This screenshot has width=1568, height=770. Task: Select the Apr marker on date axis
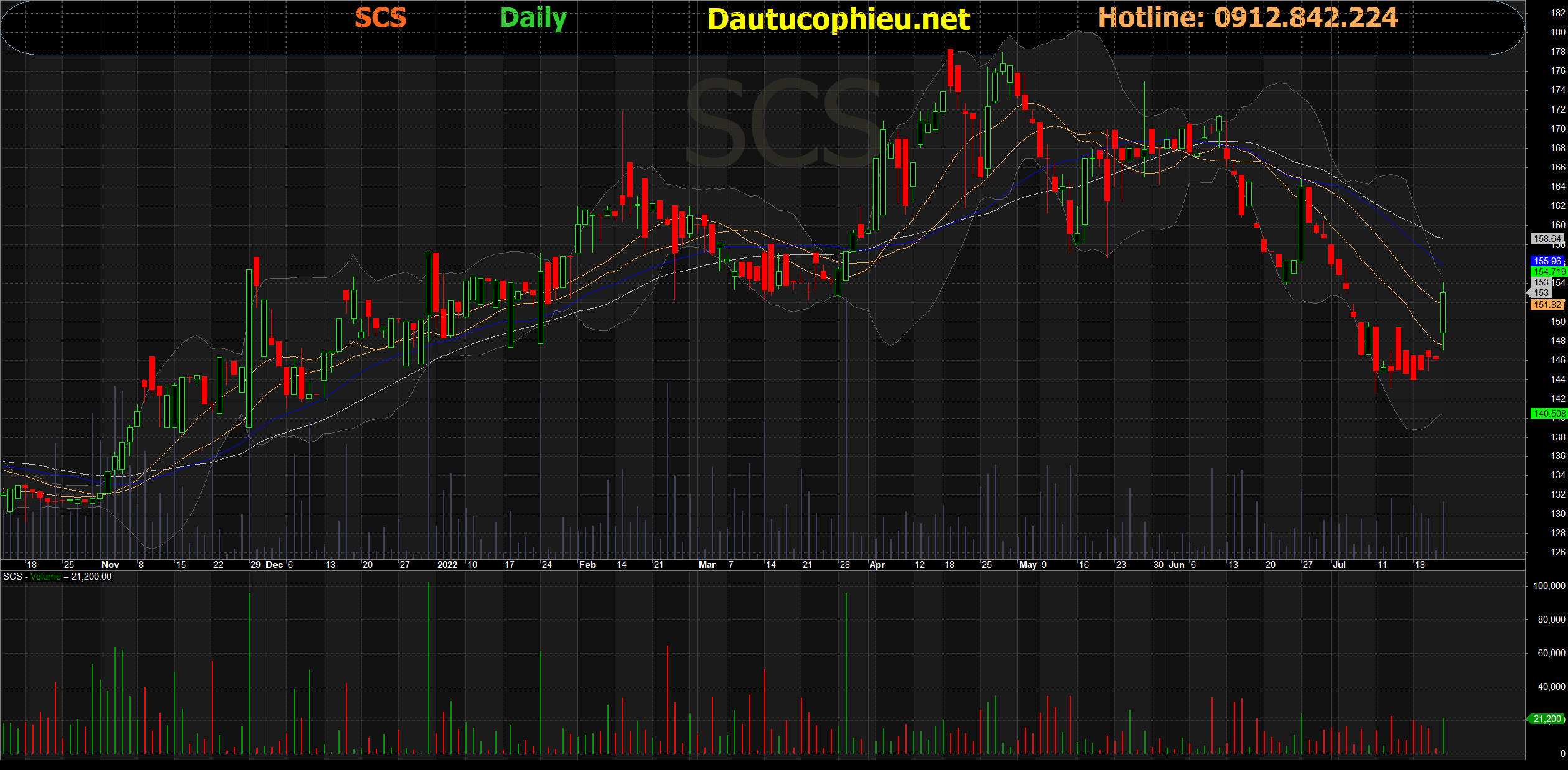877,565
